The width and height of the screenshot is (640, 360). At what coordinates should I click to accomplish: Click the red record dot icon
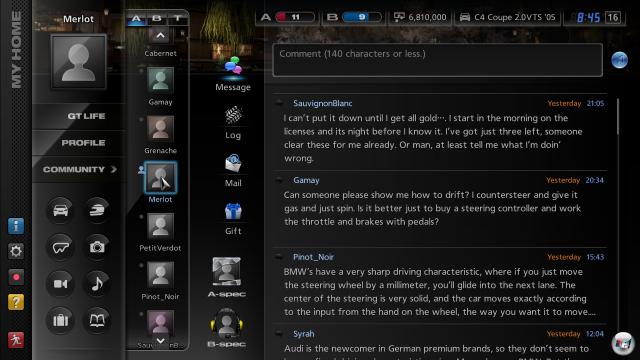coord(16,277)
